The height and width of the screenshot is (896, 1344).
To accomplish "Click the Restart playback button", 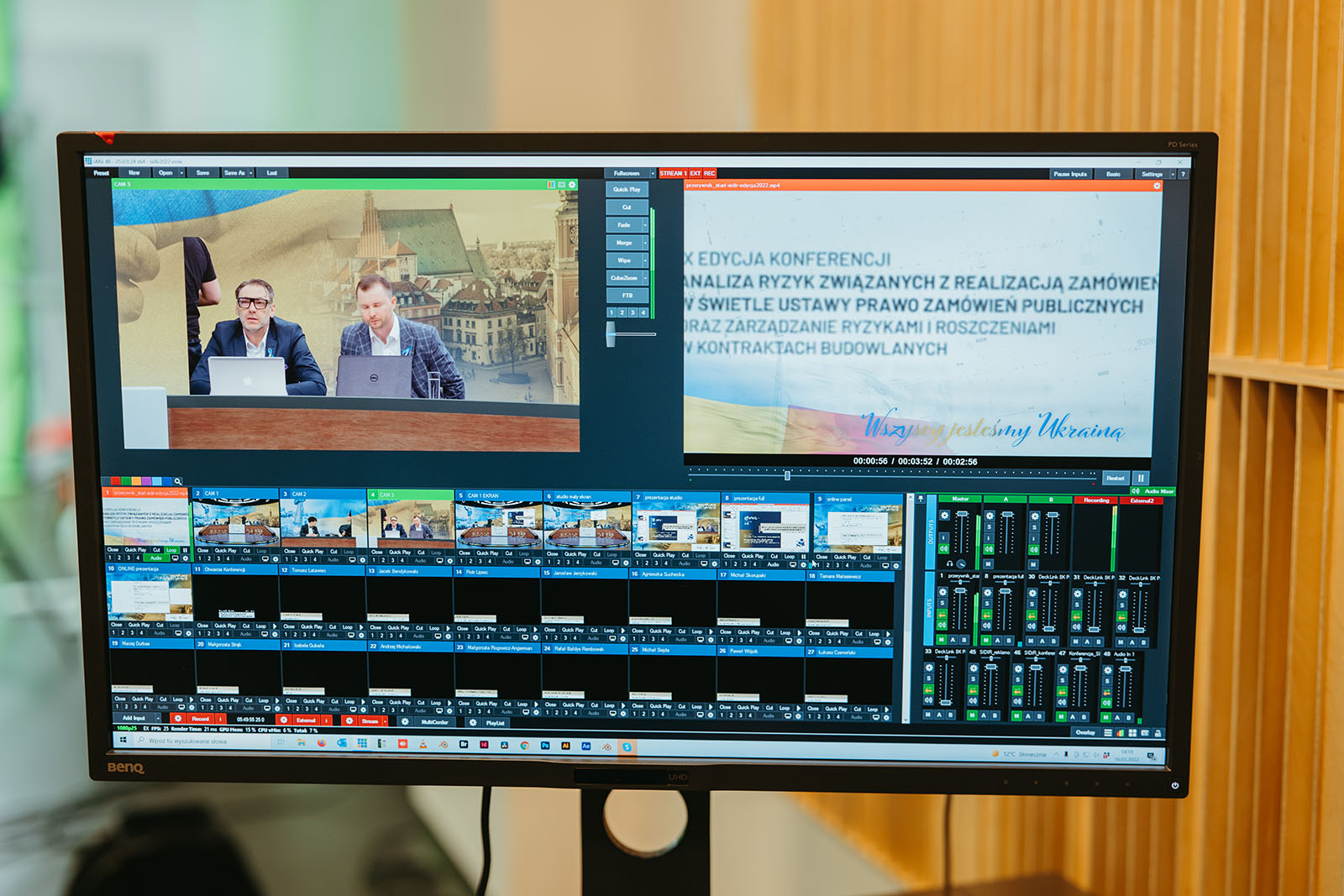I will 1115,478.
